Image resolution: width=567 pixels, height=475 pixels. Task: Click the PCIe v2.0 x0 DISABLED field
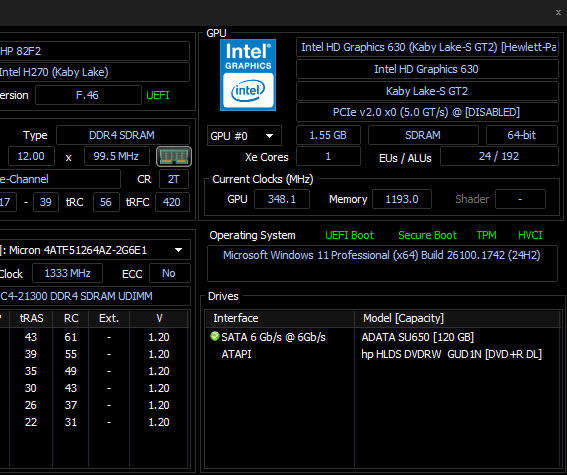click(x=427, y=112)
